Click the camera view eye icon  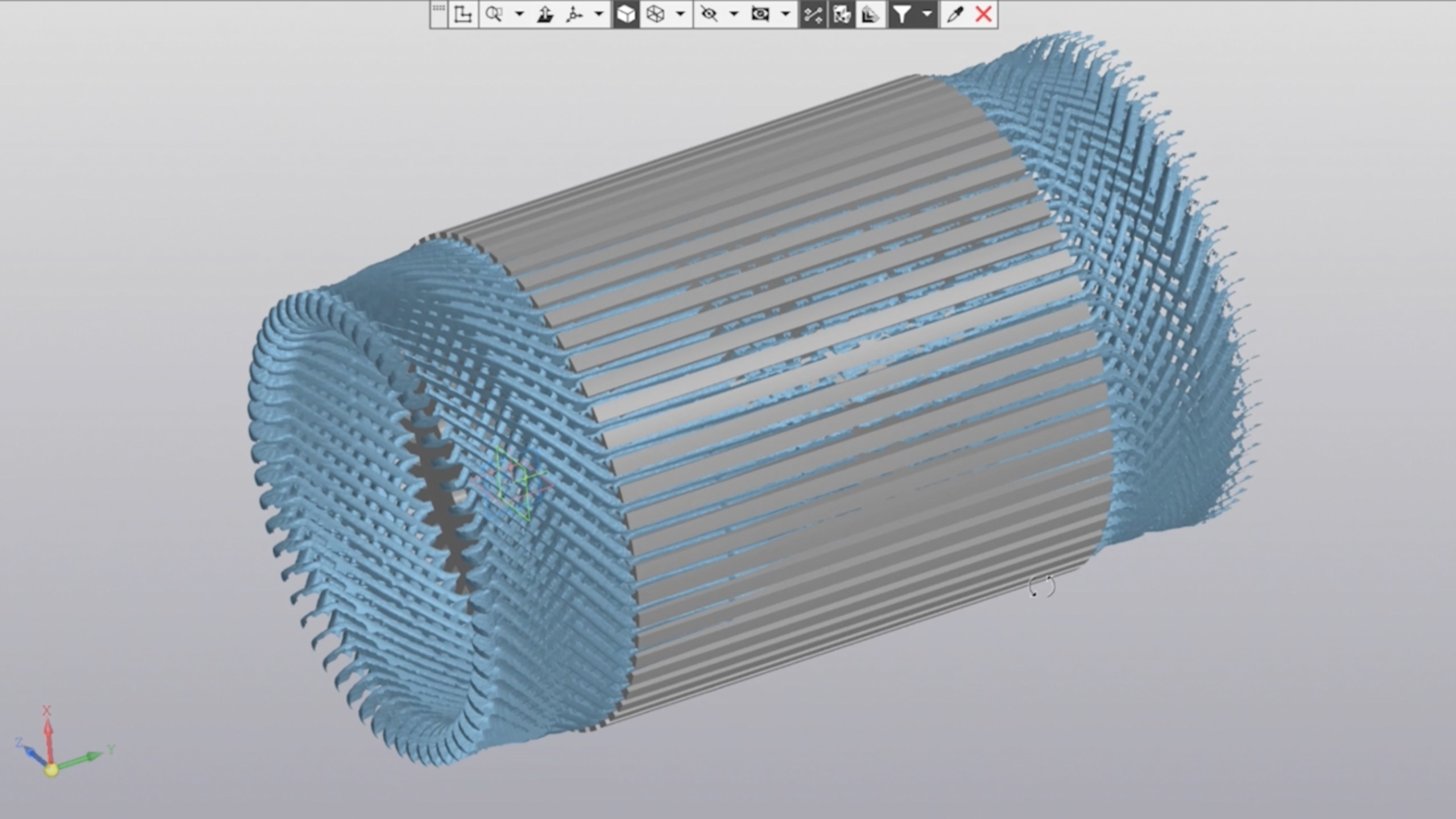point(760,14)
